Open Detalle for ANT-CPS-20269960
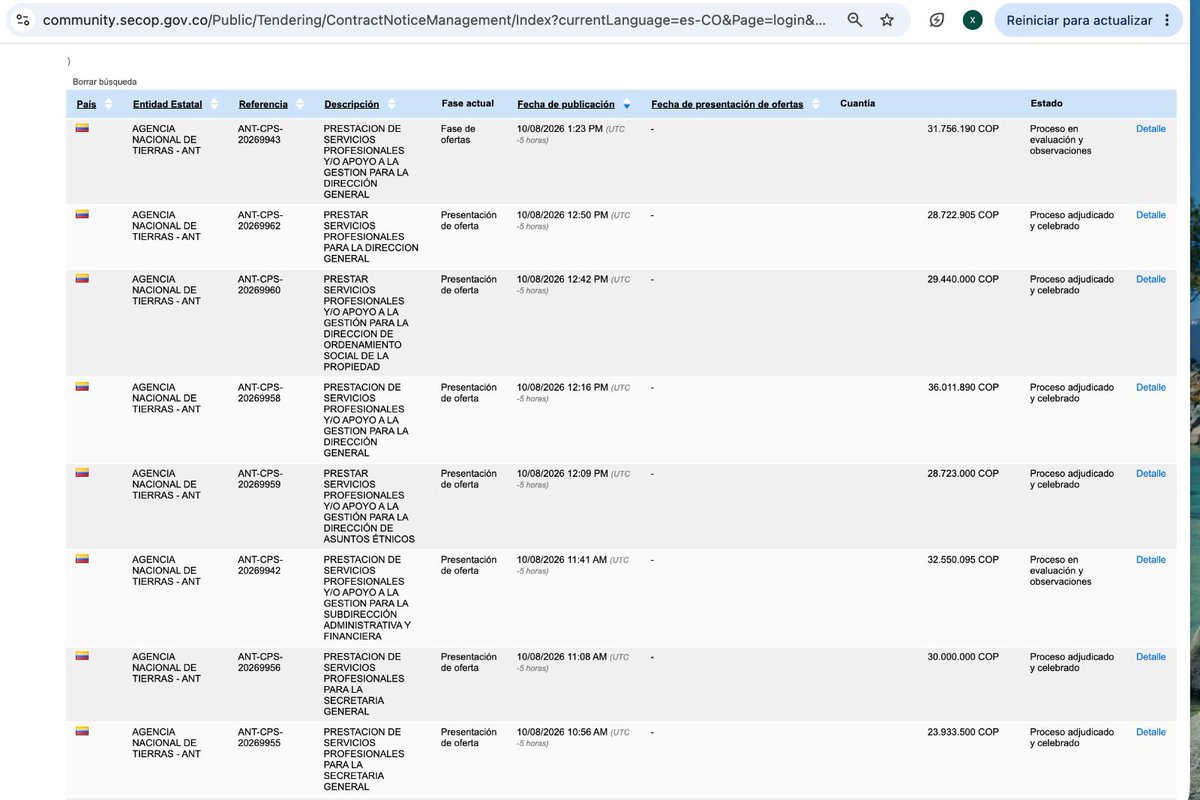The width and height of the screenshot is (1200, 800). 1151,279
